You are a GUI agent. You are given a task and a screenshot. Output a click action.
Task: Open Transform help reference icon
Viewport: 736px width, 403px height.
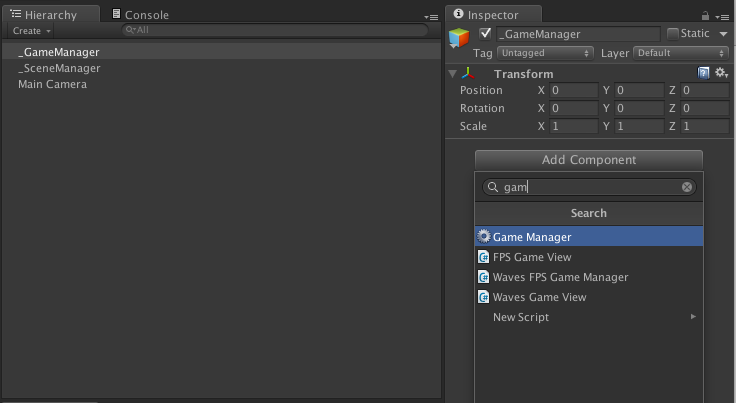(703, 73)
